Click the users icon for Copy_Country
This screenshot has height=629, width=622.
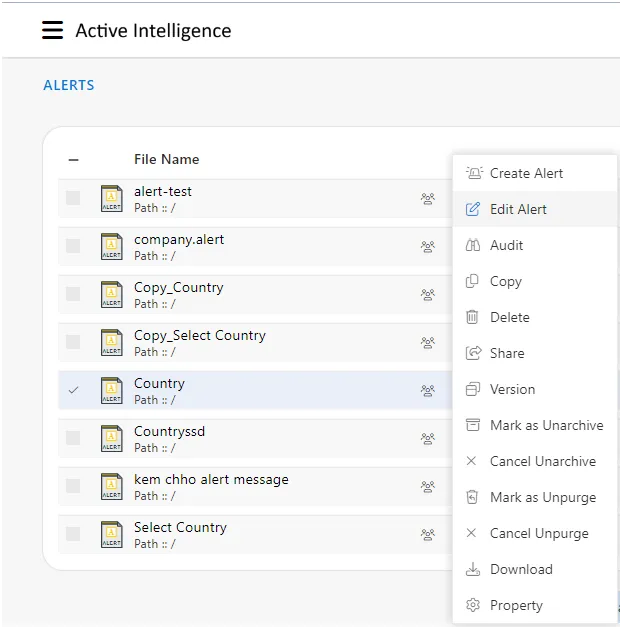pyautogui.click(x=427, y=294)
